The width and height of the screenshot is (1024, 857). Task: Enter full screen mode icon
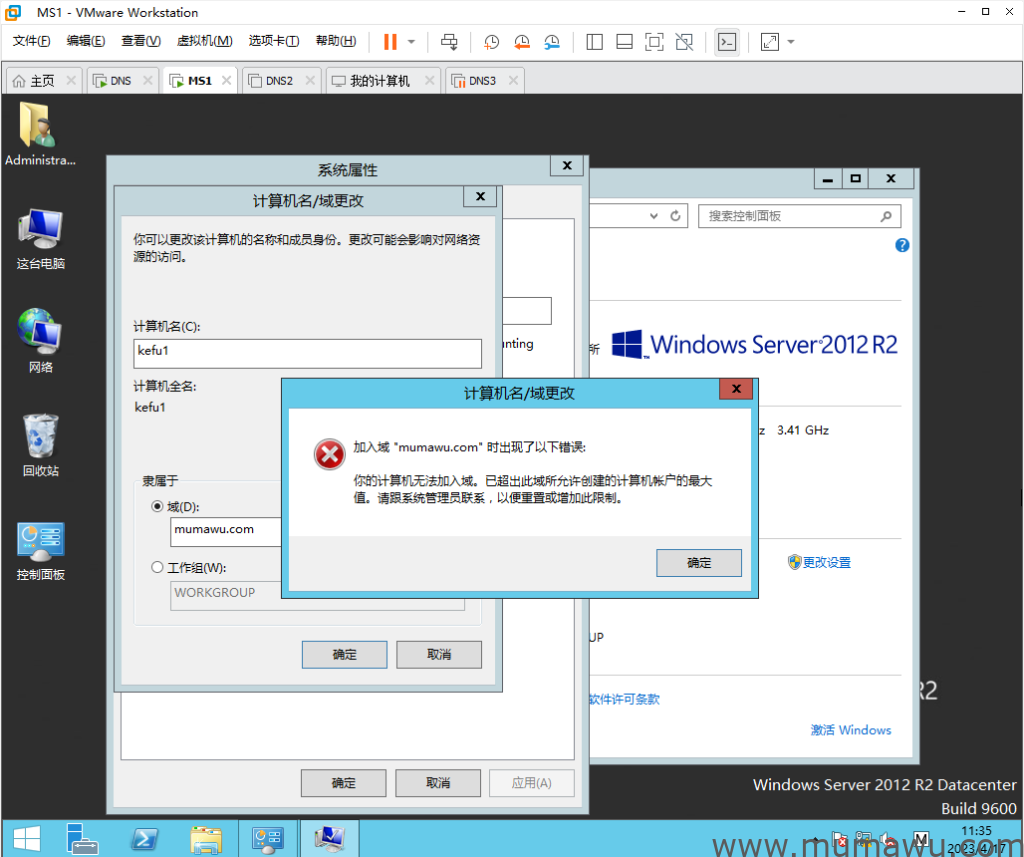(x=654, y=42)
